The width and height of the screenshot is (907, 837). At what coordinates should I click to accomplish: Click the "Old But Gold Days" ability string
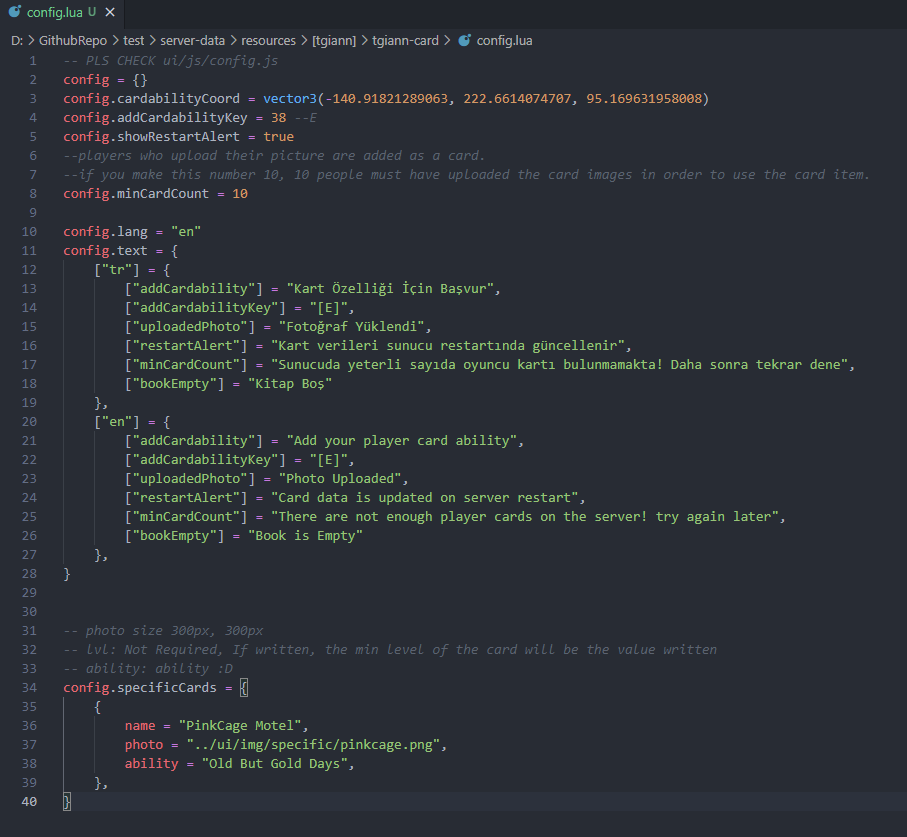pos(278,763)
